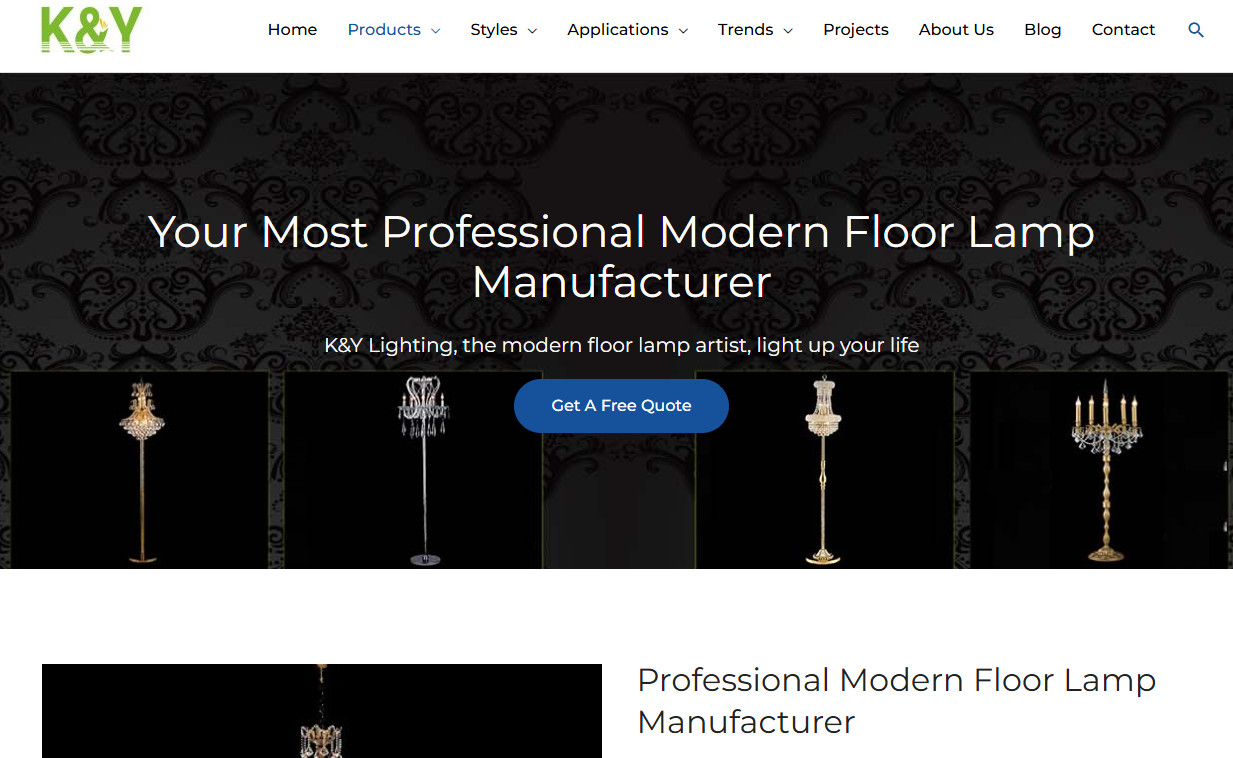Select the cream crystal floor lamp thumbnail
This screenshot has width=1233, height=758.
pyautogui.click(x=824, y=470)
